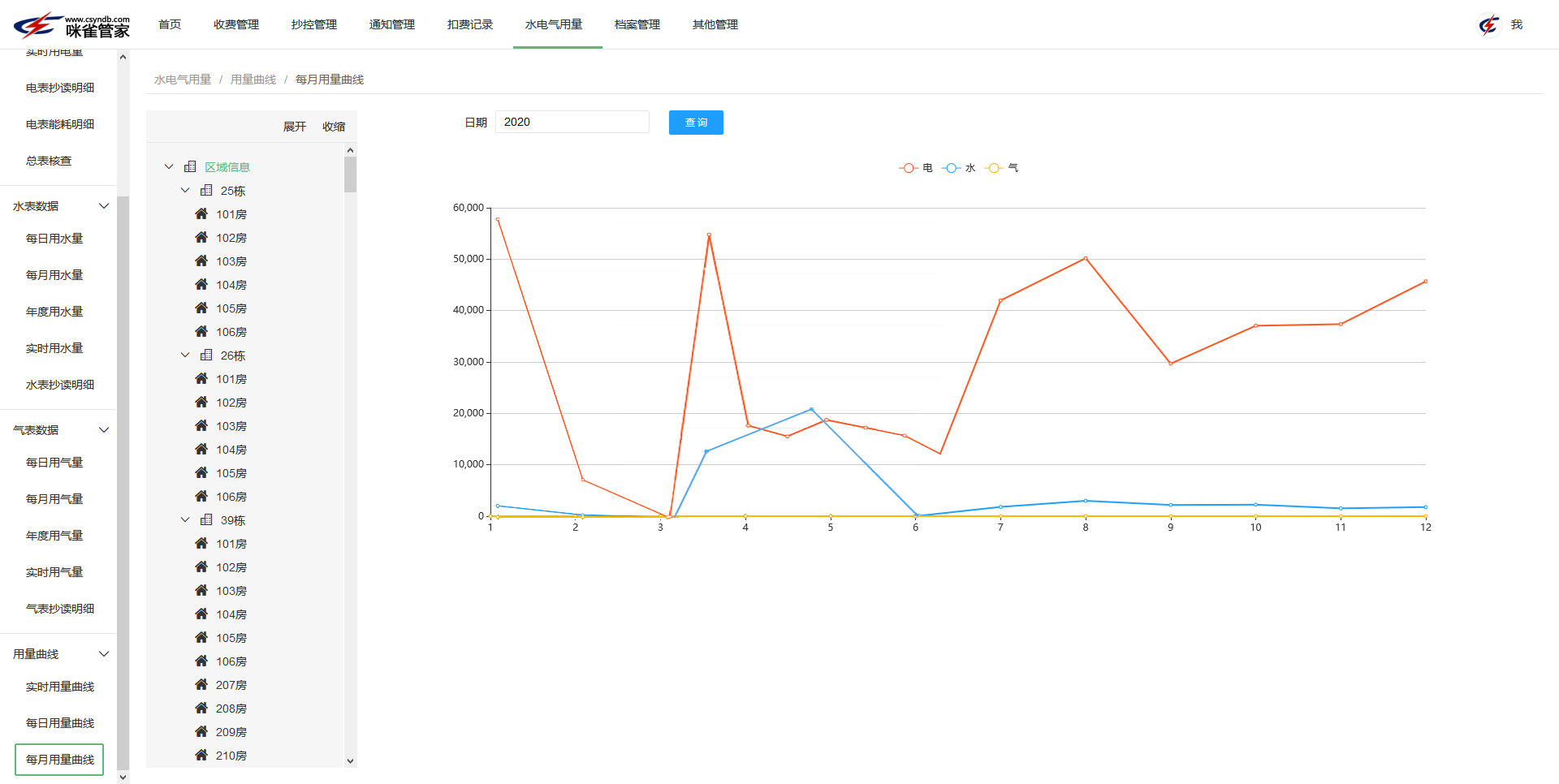Click the house icon for 25栋 101房

pos(201,213)
